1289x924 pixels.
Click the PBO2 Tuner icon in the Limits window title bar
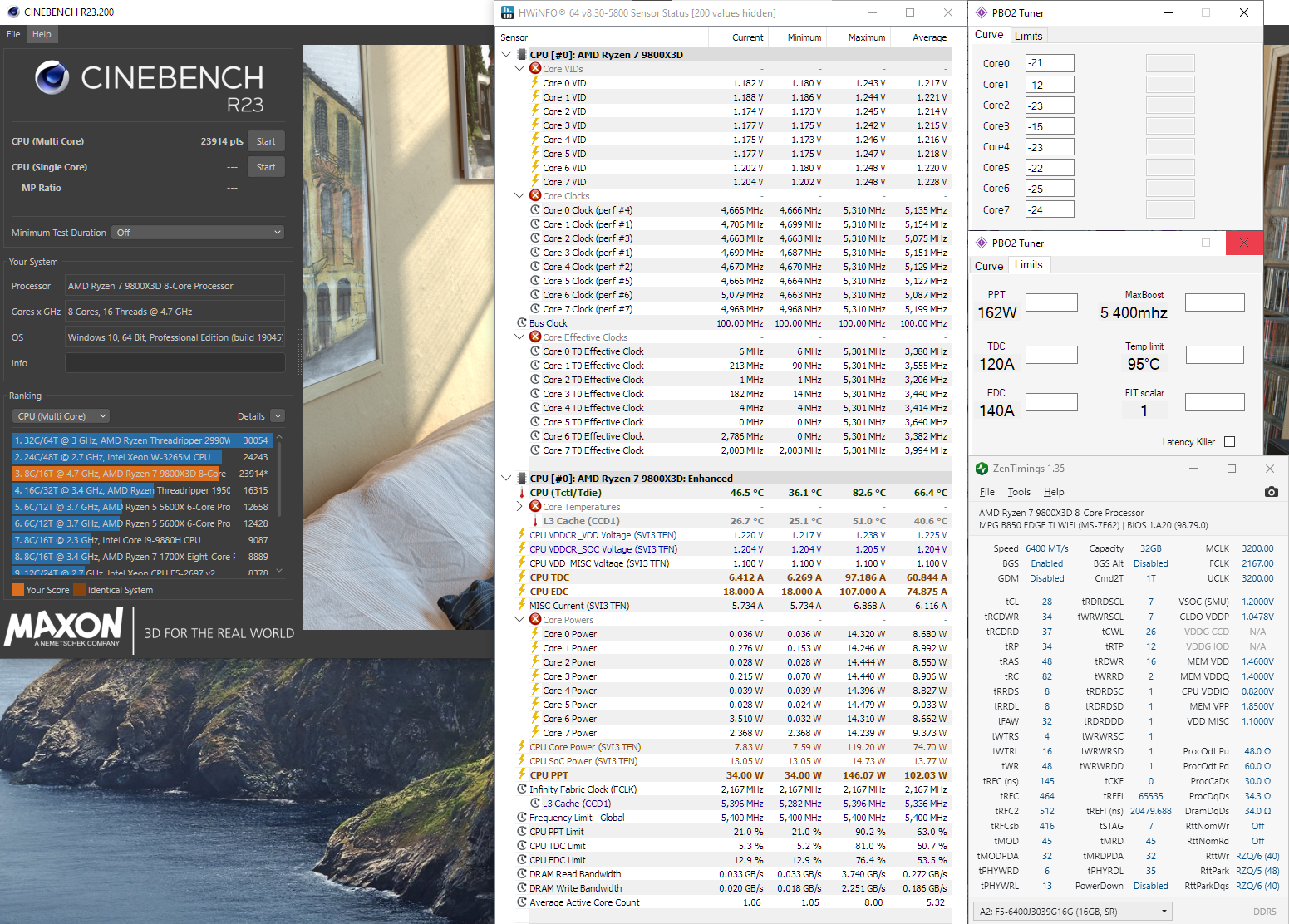982,243
